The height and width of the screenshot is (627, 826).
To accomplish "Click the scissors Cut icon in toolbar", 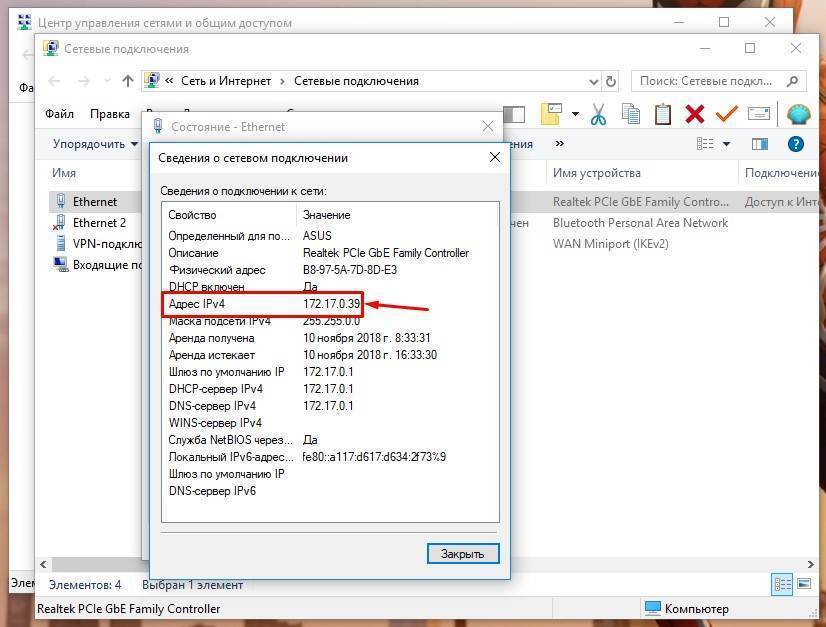I will 598,114.
